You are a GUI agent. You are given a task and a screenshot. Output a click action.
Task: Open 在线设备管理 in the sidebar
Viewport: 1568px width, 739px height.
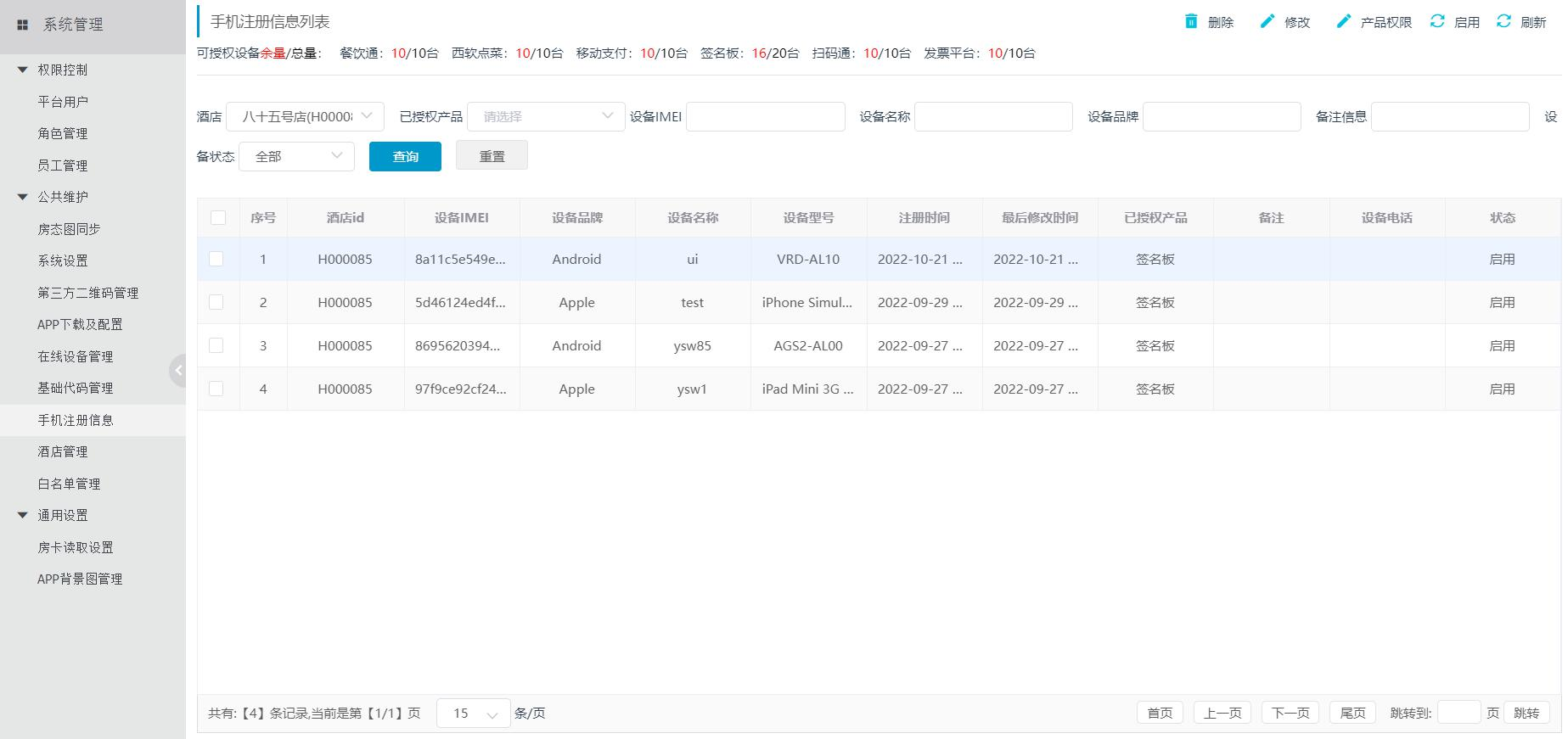point(75,356)
